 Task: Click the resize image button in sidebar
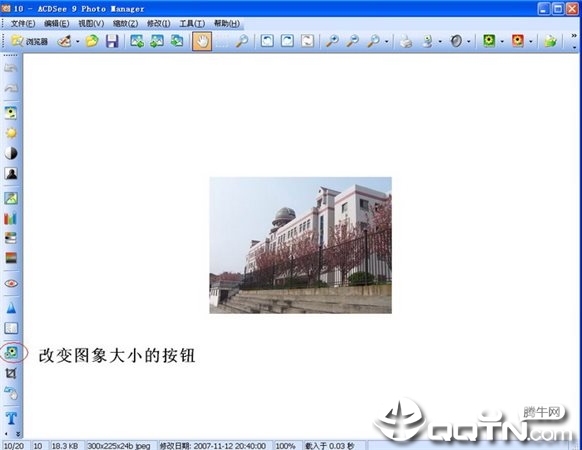12,352
